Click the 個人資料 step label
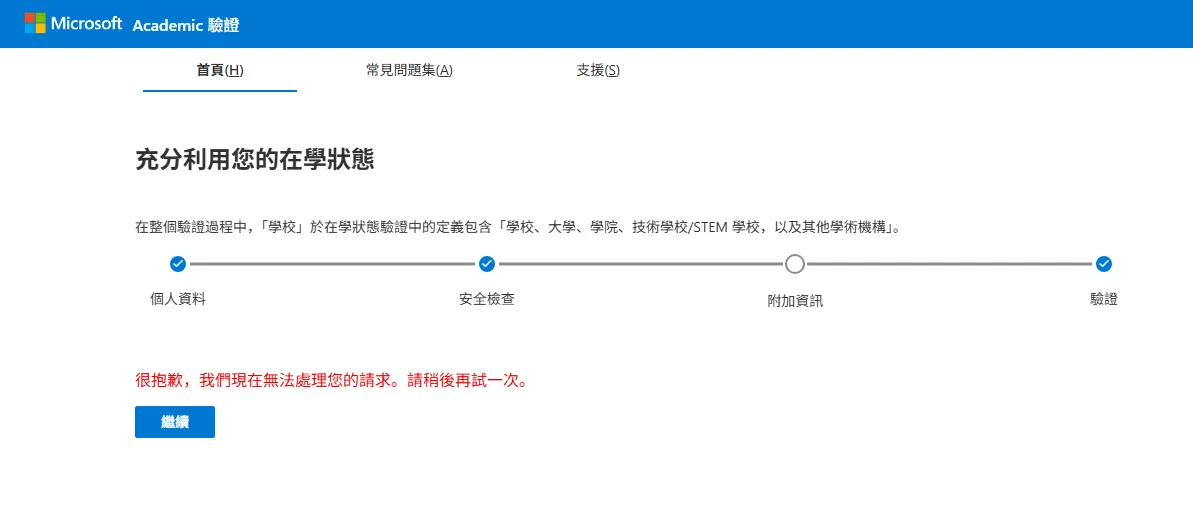 point(178,298)
